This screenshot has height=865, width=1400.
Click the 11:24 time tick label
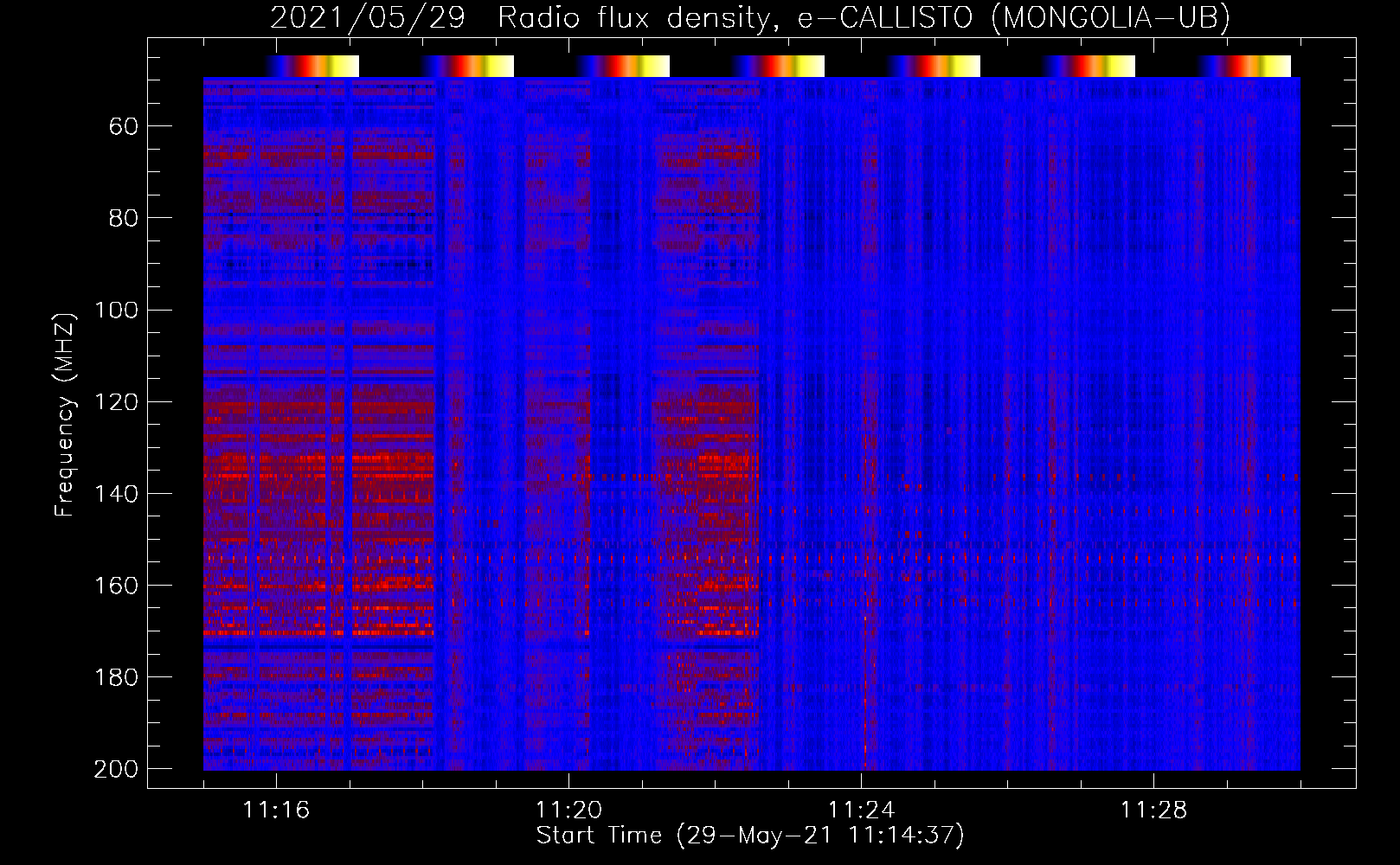(x=861, y=810)
